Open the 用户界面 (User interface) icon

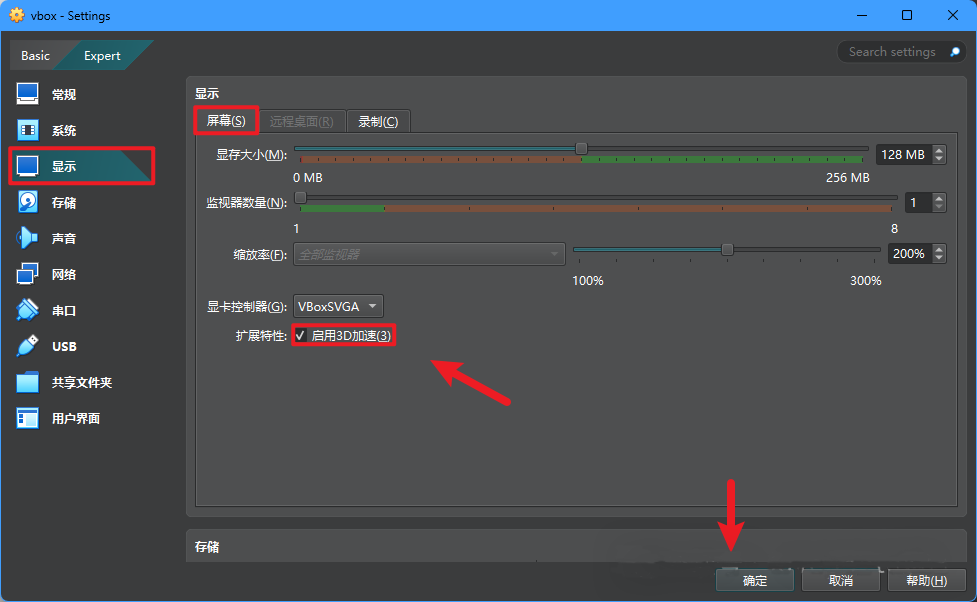point(27,418)
